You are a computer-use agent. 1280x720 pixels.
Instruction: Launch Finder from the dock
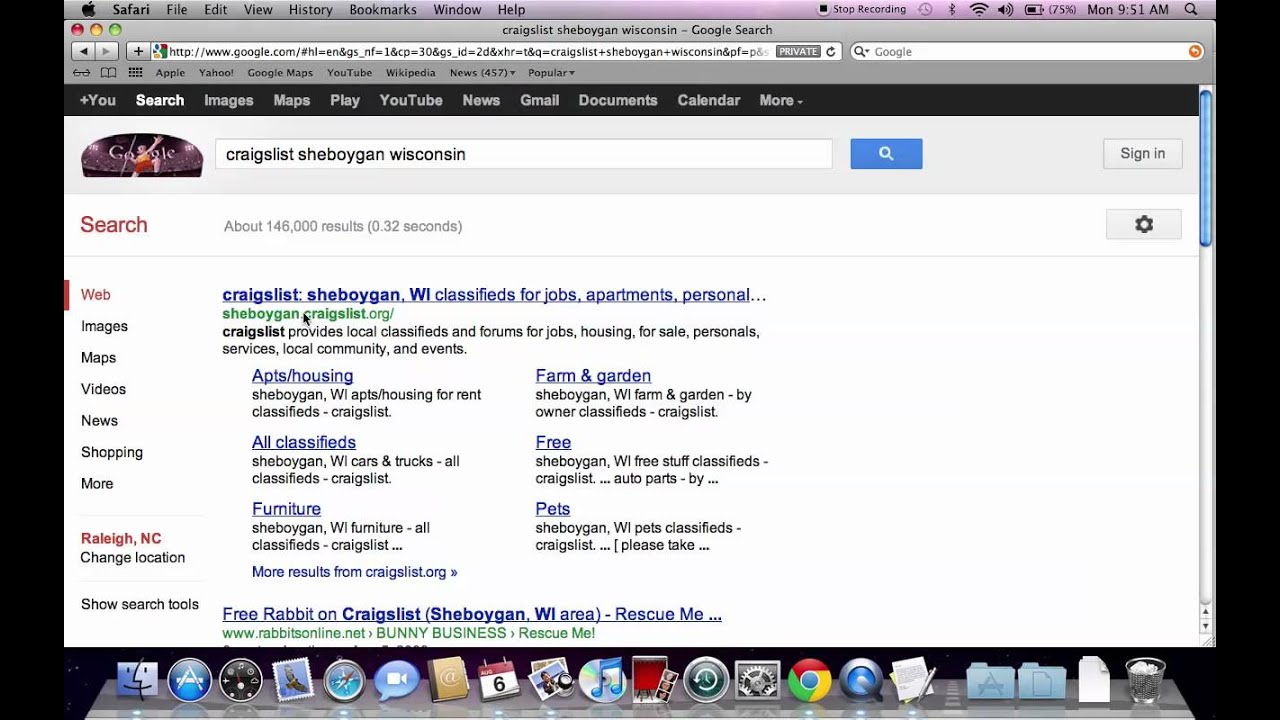pyautogui.click(x=137, y=681)
